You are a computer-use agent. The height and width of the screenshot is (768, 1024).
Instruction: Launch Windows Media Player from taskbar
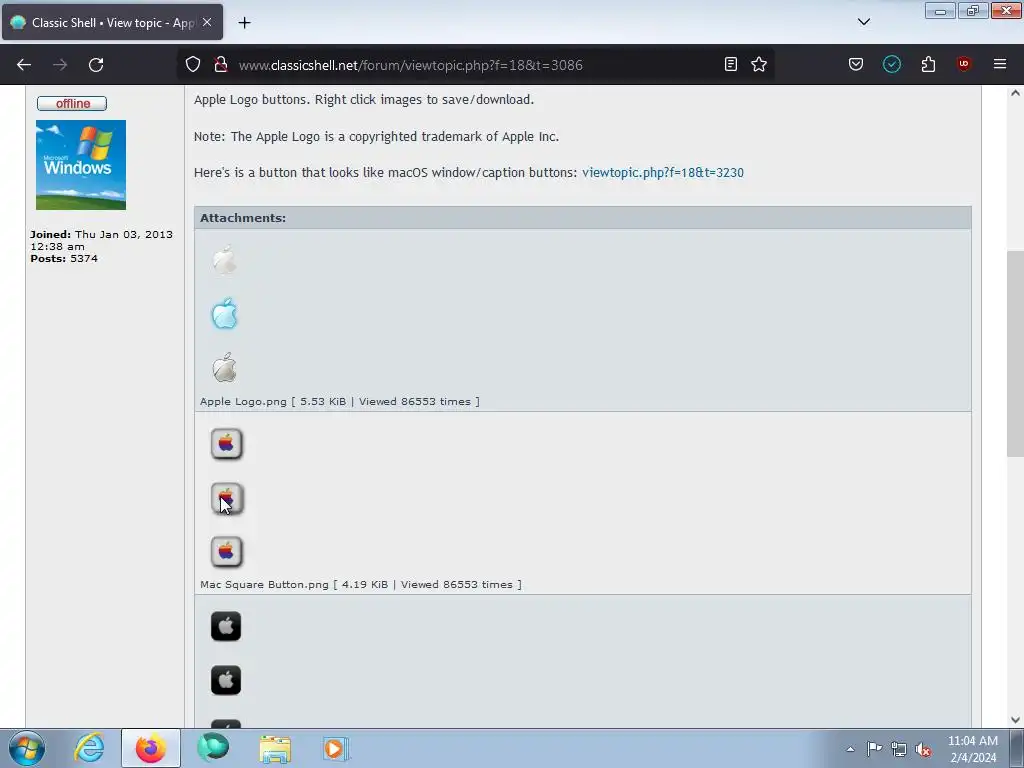coord(336,748)
